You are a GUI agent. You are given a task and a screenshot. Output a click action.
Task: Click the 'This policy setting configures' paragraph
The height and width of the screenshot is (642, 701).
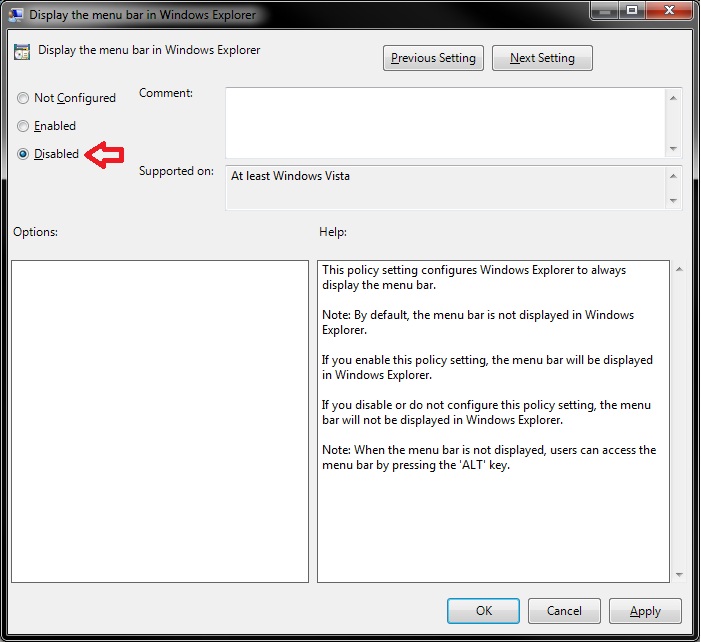click(x=474, y=278)
